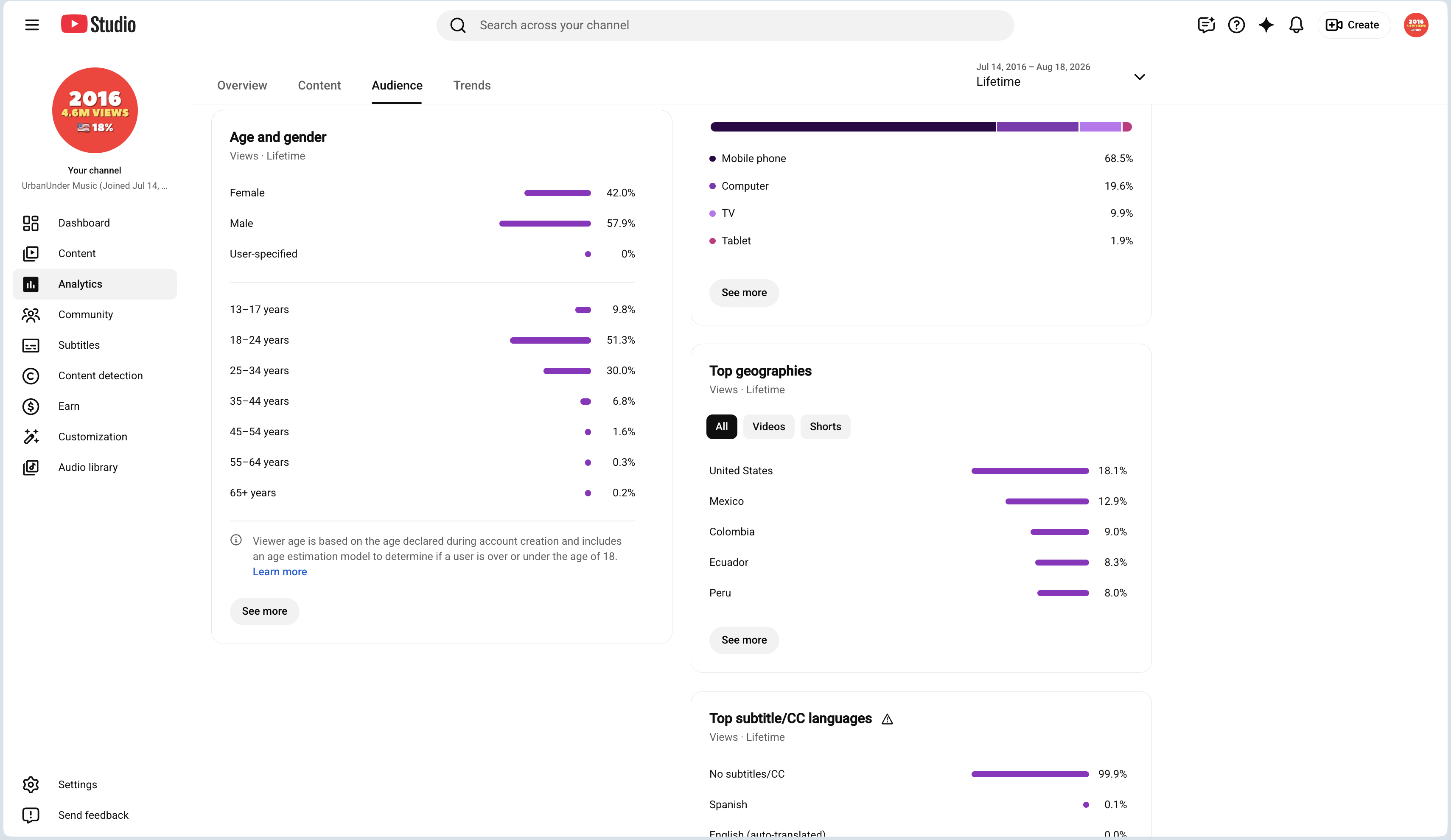Screen dimensions: 1451x840
Task: Open the notifications bell
Action: point(1296,25)
